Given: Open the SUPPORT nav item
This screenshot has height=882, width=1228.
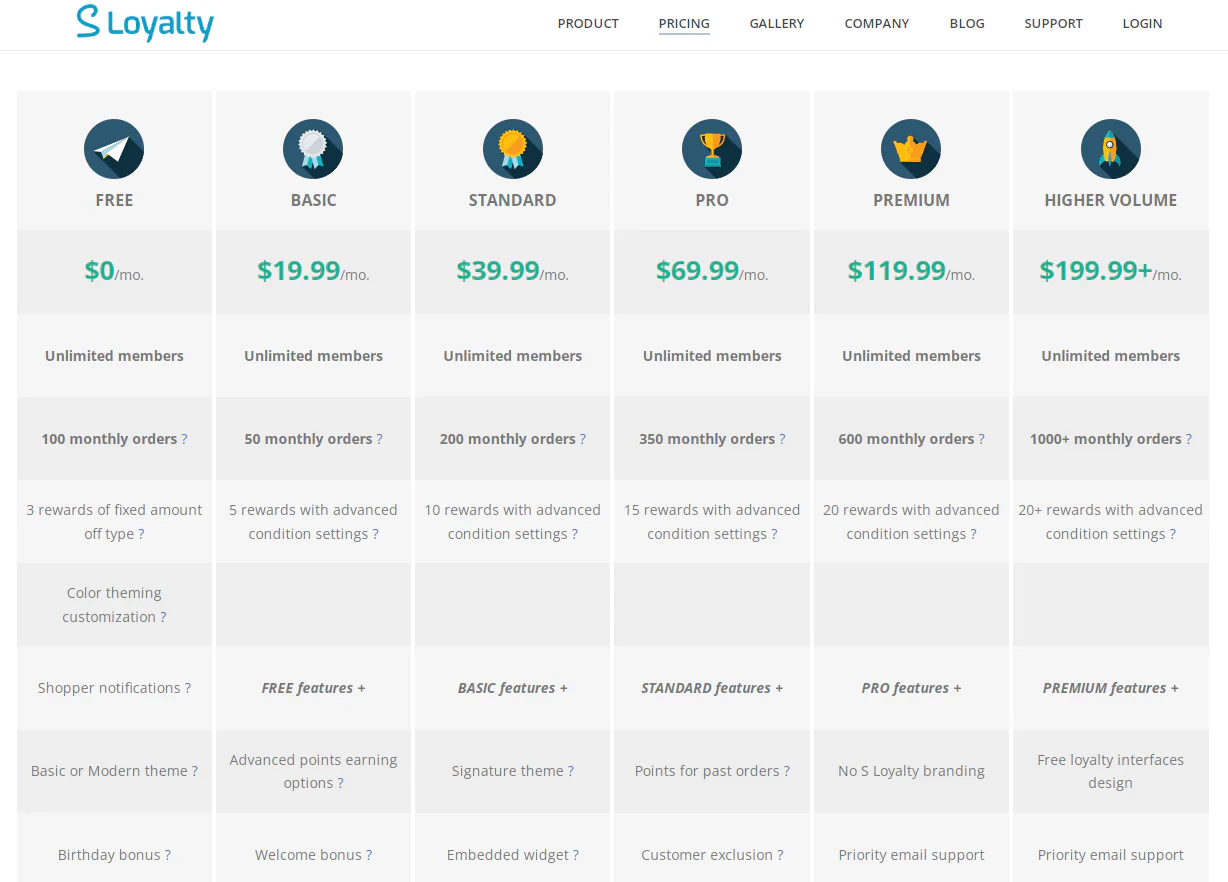Looking at the screenshot, I should (x=1053, y=23).
